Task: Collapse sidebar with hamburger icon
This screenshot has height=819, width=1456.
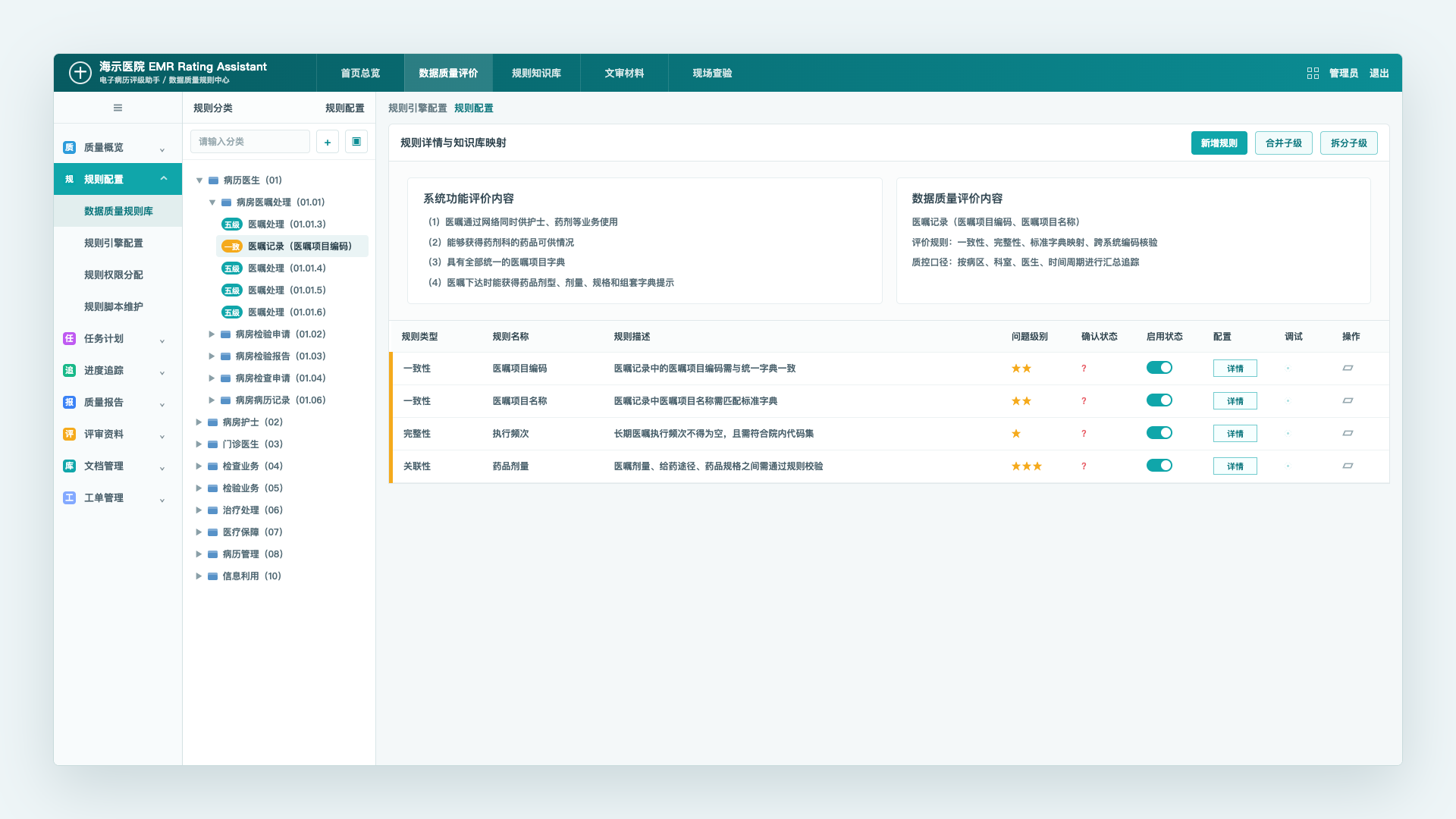Action: tap(118, 108)
